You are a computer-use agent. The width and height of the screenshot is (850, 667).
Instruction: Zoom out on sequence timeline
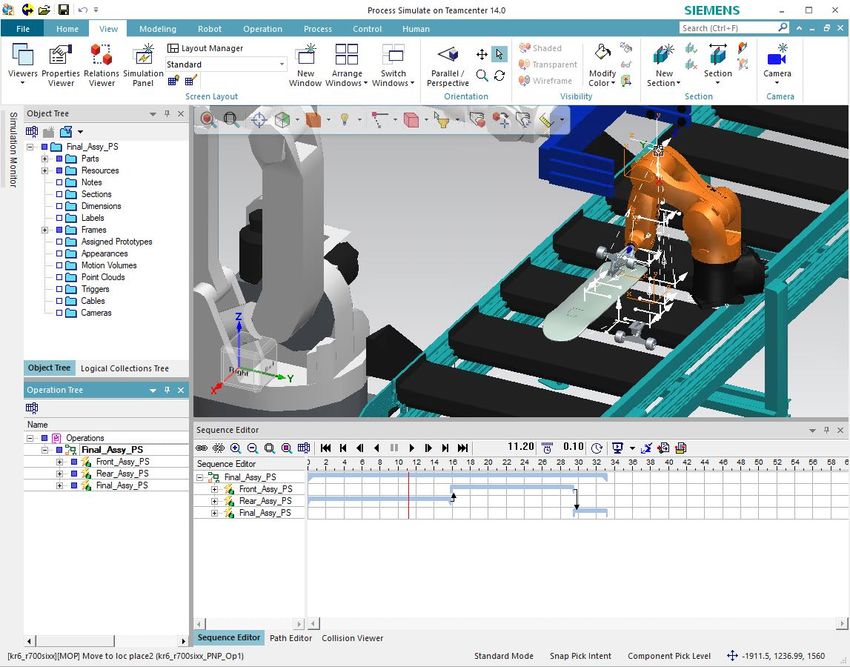[253, 448]
